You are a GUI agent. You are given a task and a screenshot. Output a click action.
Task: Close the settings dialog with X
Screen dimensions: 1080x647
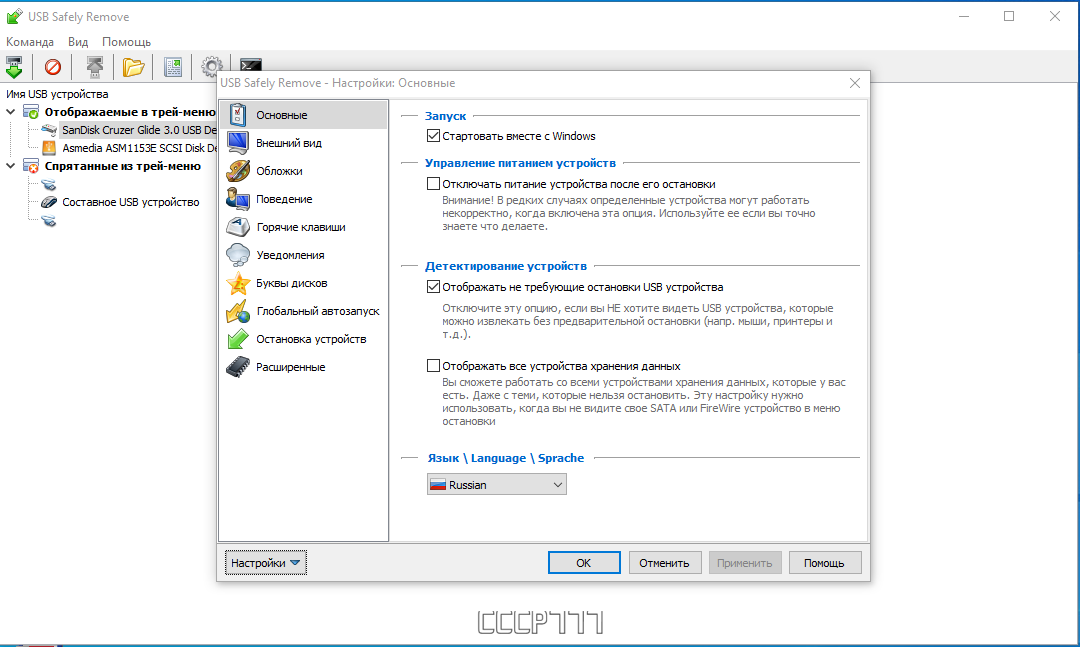(x=855, y=83)
